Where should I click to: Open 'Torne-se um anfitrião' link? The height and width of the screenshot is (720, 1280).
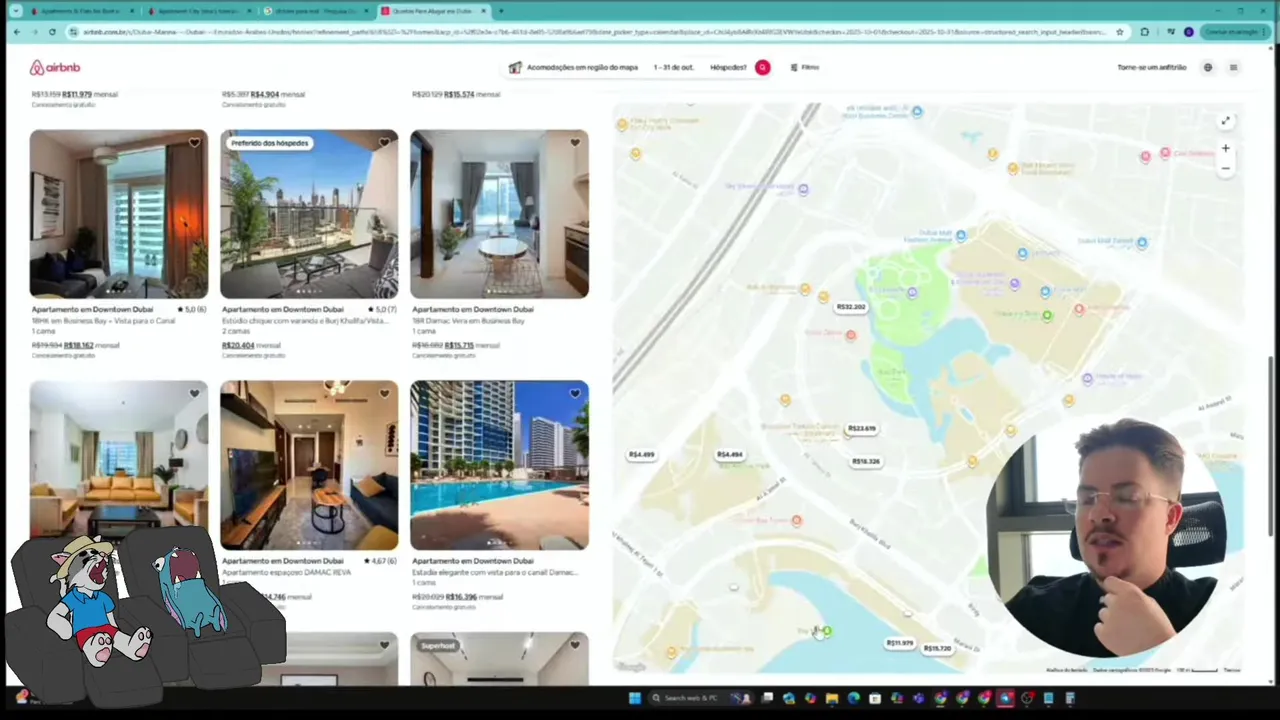pos(1151,67)
